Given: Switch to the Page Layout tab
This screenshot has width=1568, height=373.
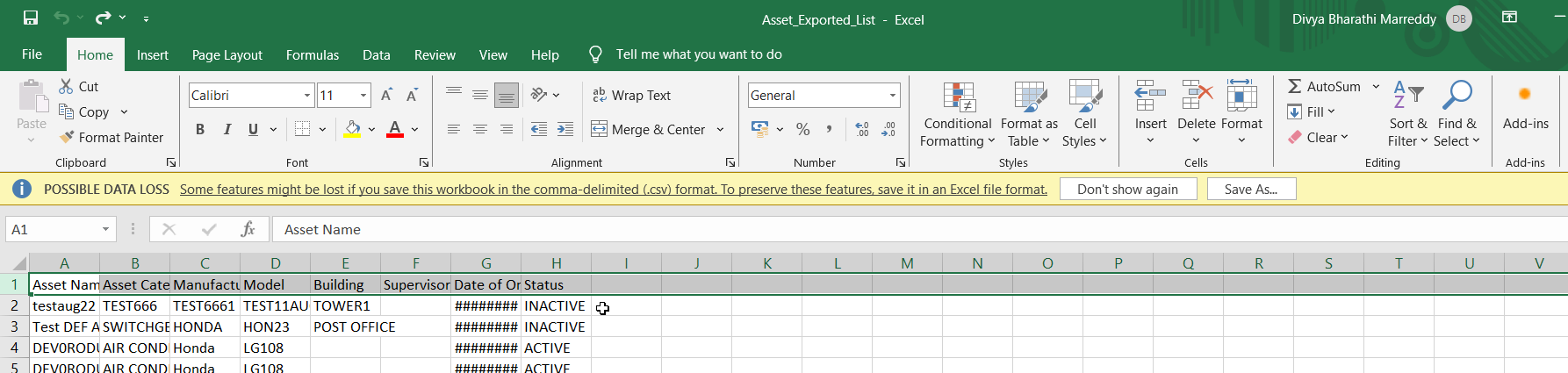Looking at the screenshot, I should pyautogui.click(x=227, y=54).
